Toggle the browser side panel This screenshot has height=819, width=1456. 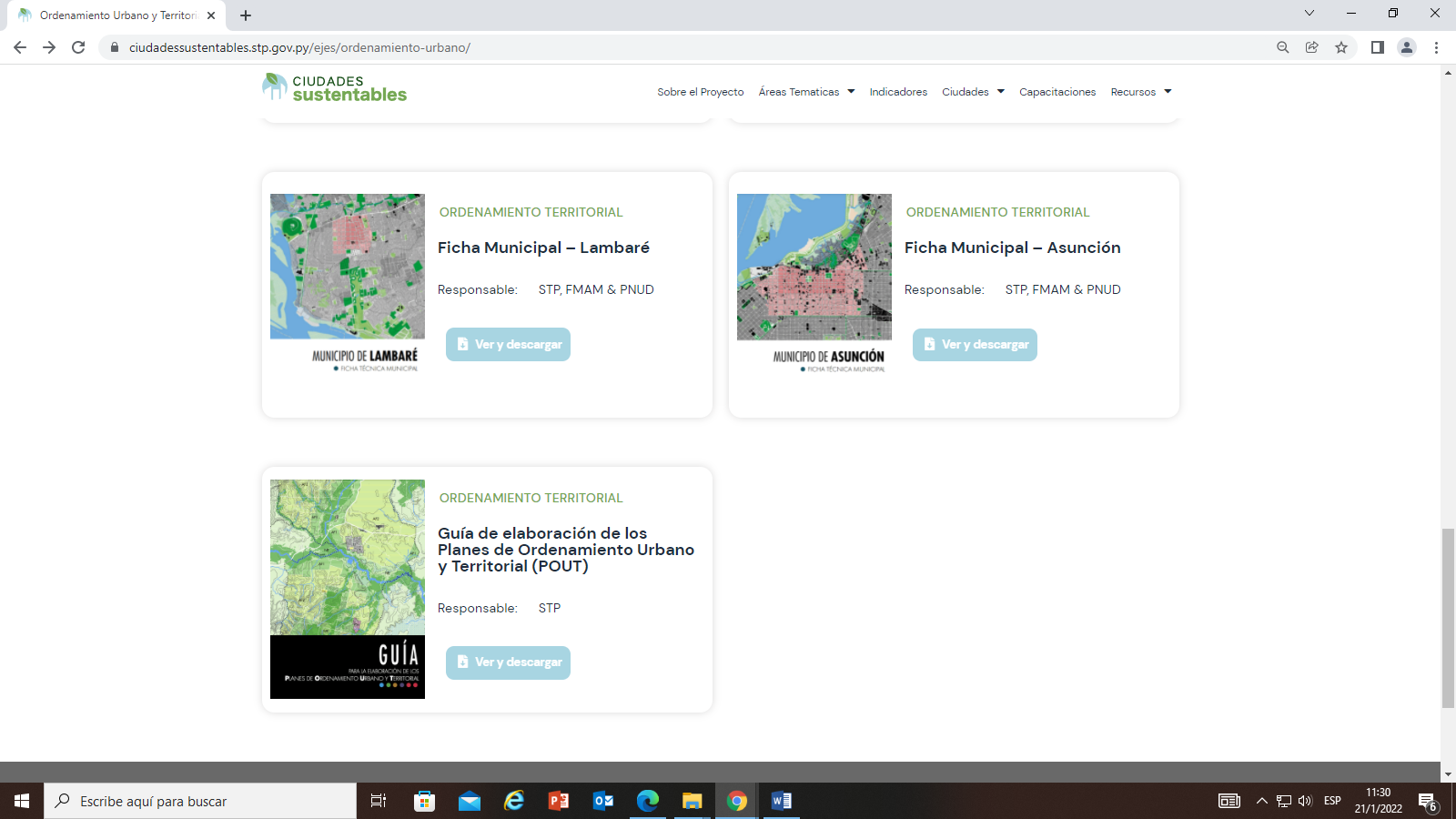(1378, 47)
